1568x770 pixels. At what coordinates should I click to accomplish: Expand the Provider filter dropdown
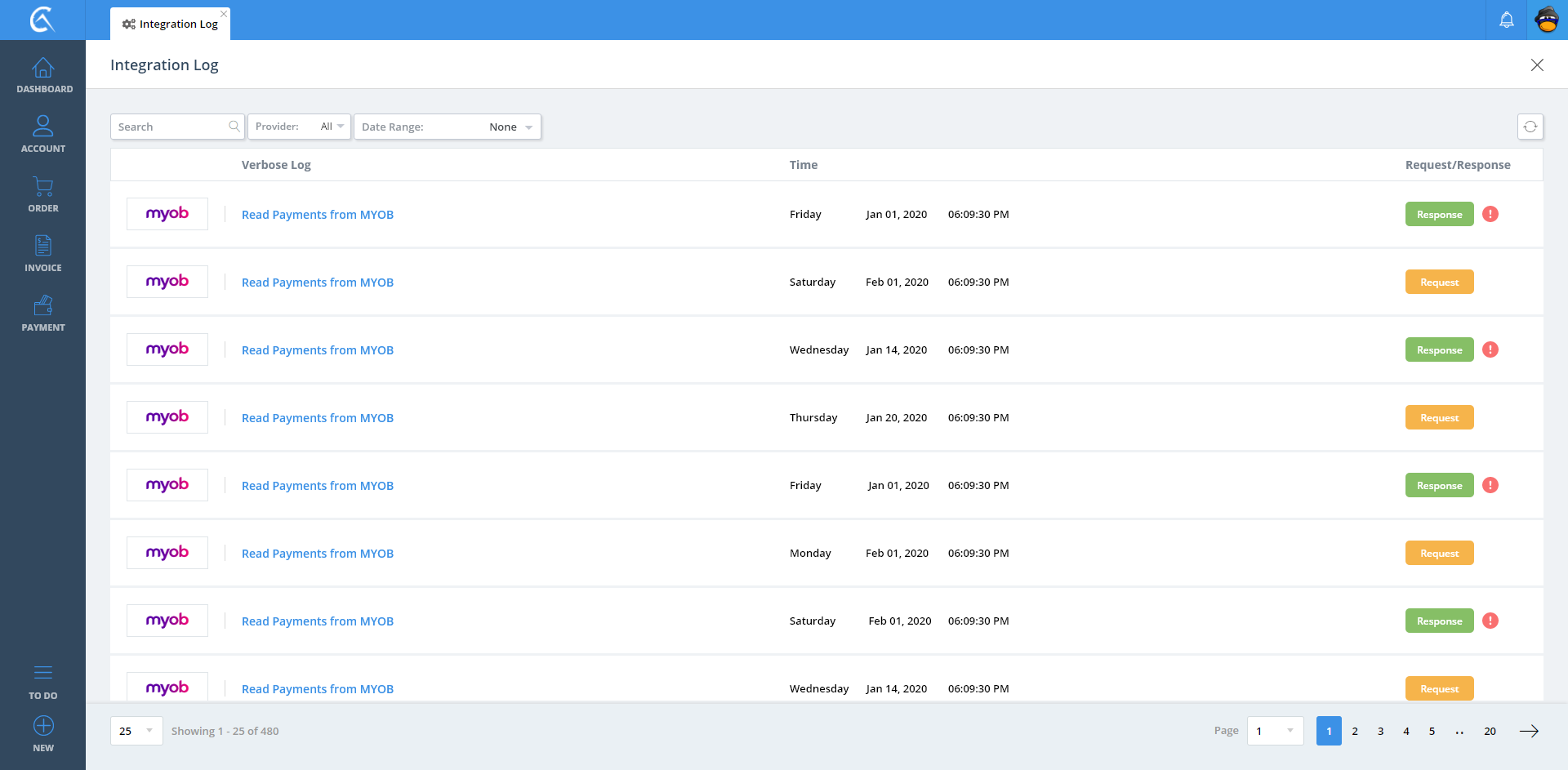tap(299, 127)
